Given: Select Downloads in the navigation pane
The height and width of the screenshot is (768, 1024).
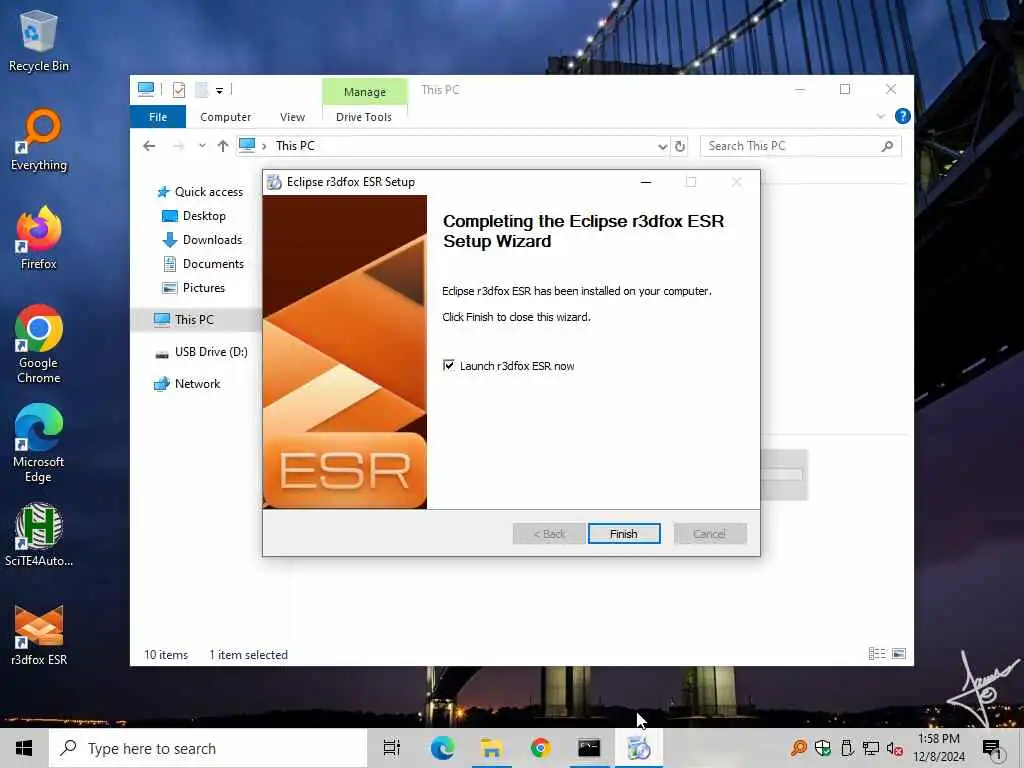Looking at the screenshot, I should tap(202, 240).
